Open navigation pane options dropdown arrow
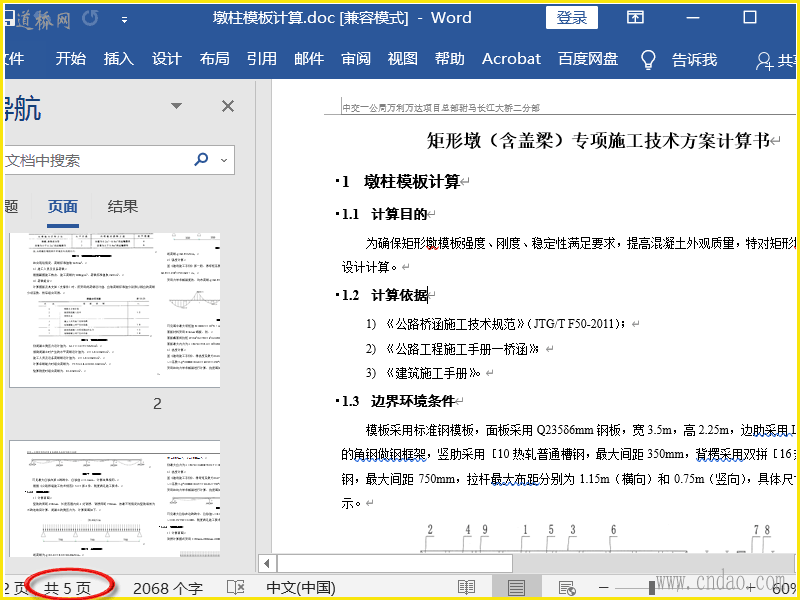 click(177, 106)
